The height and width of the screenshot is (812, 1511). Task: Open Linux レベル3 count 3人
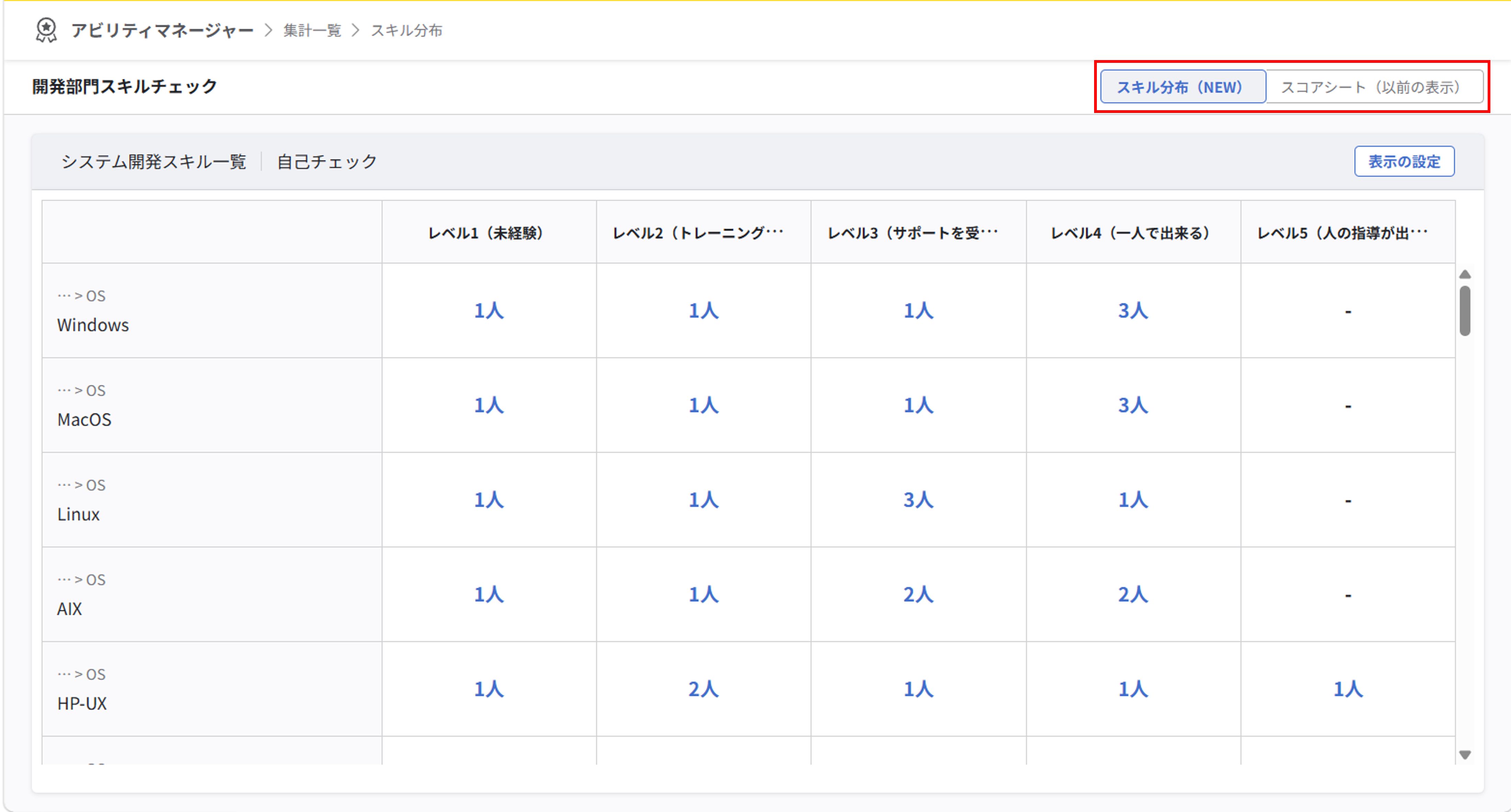[x=919, y=500]
